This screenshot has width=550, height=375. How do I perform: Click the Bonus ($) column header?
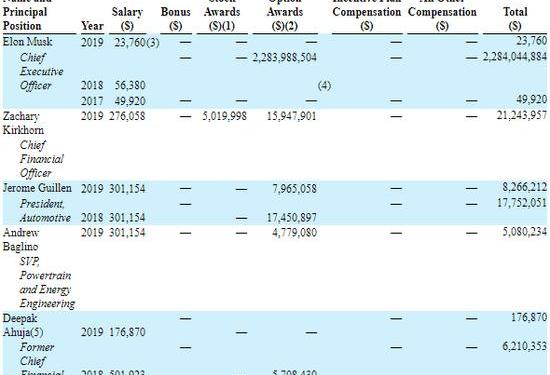[175, 19]
